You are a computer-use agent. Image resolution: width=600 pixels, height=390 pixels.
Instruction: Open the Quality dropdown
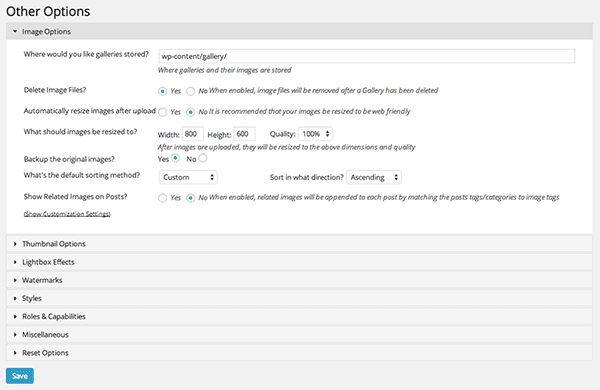[315, 134]
